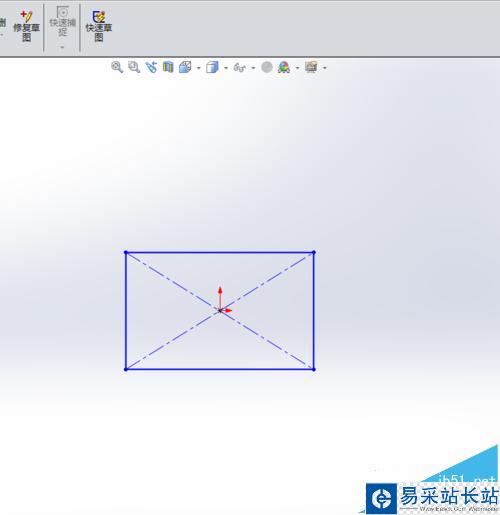
Task: Click the Zoom to Area icon
Action: [134, 67]
